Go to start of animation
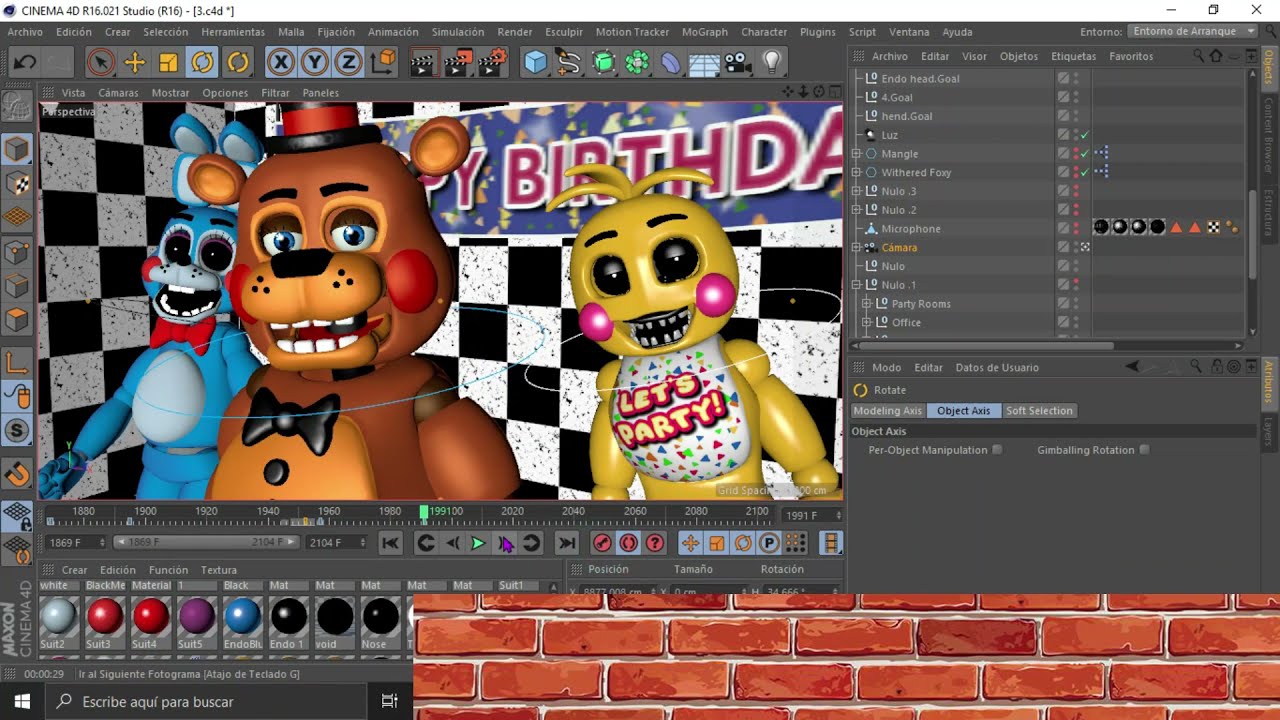The width and height of the screenshot is (1280, 720). coord(391,543)
